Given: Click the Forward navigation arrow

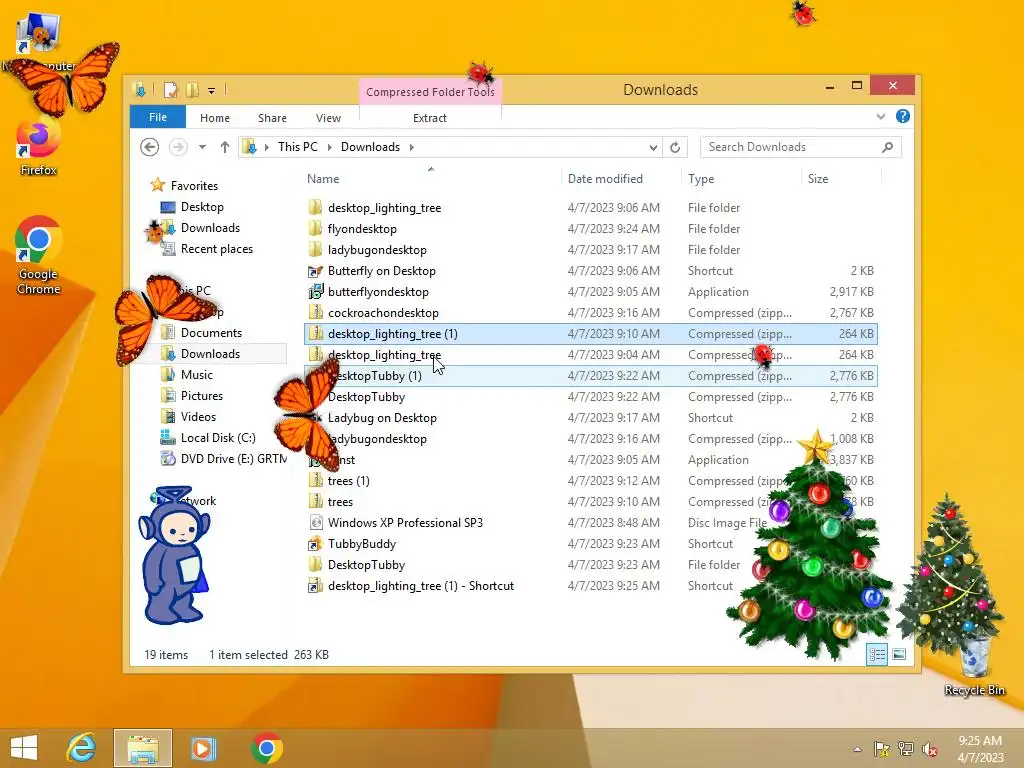Looking at the screenshot, I should tap(178, 147).
